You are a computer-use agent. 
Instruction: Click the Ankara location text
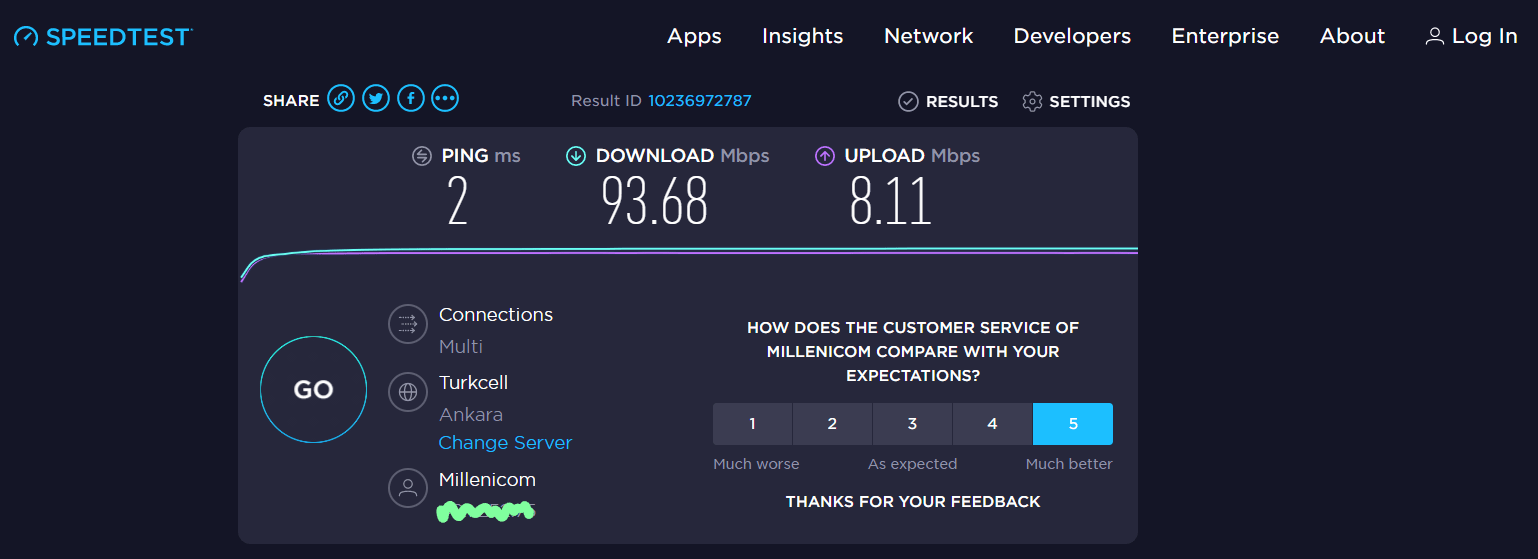471,414
